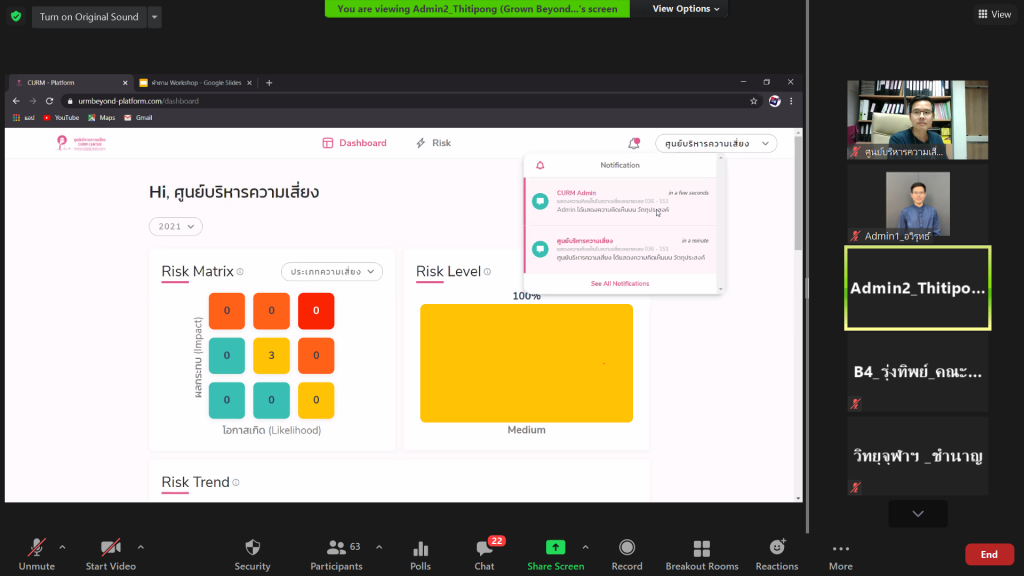The height and width of the screenshot is (576, 1024).
Task: Open the Original Sound dropdown arrow
Action: [155, 17]
